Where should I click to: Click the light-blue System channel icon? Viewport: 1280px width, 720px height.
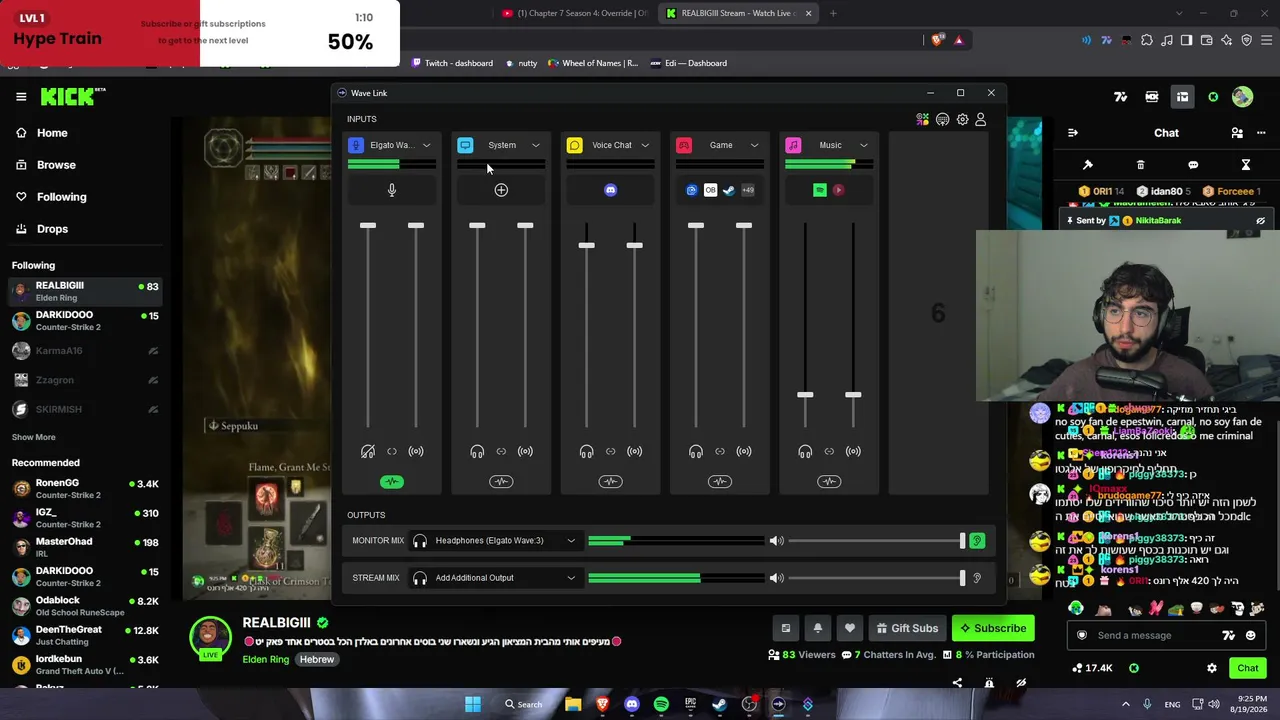(x=465, y=145)
